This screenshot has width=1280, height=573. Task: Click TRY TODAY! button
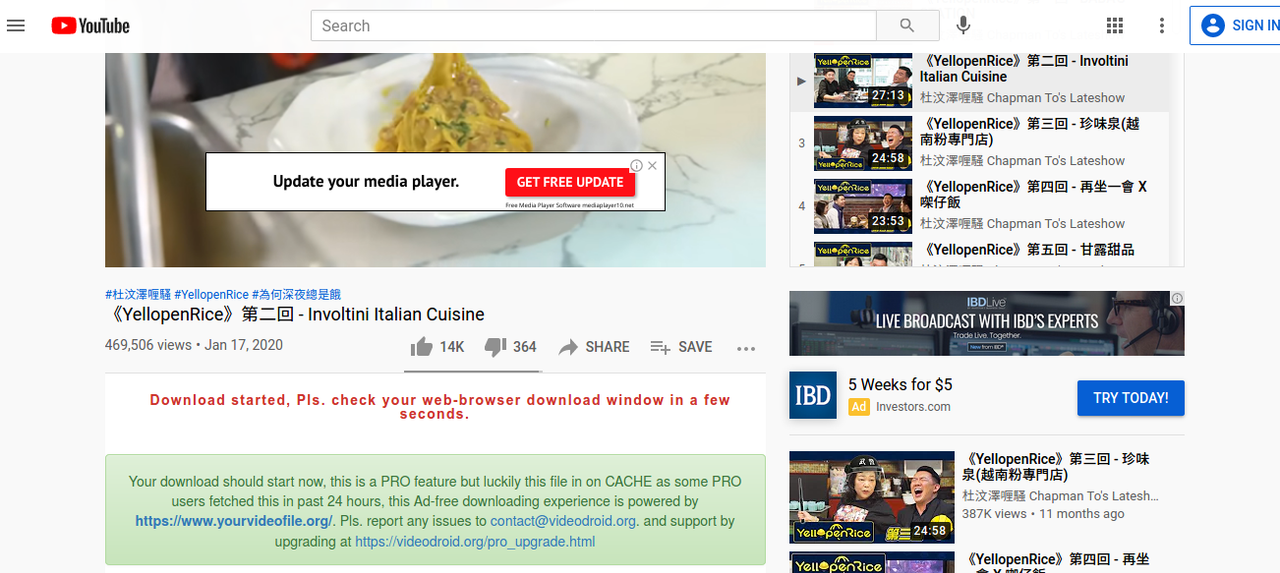pos(1131,398)
